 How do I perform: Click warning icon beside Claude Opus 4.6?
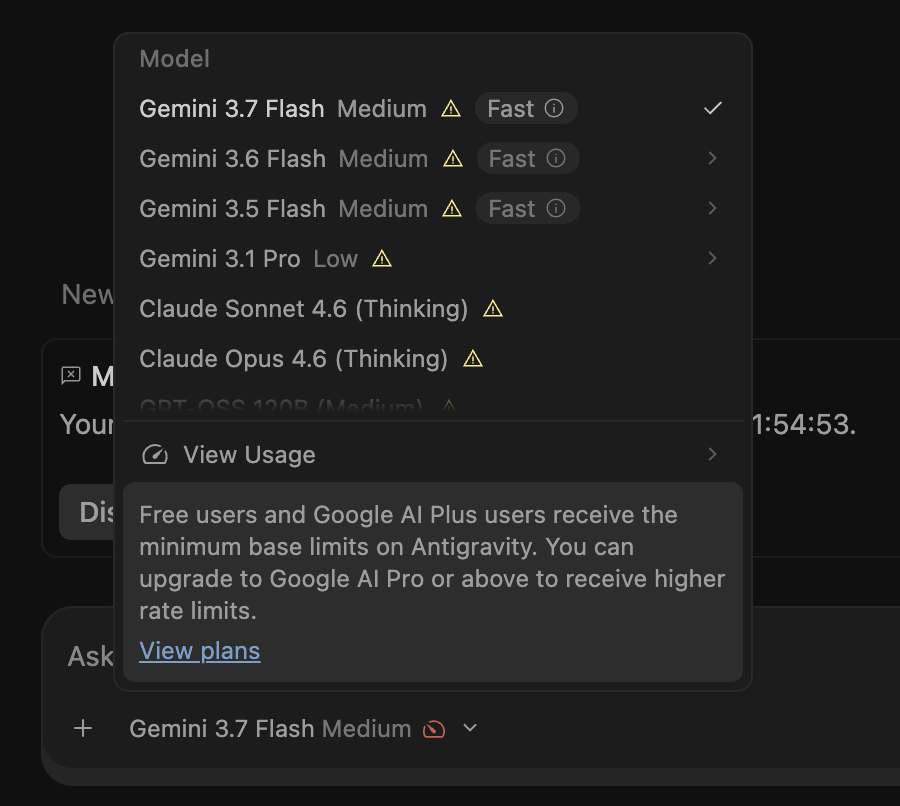pyautogui.click(x=473, y=358)
